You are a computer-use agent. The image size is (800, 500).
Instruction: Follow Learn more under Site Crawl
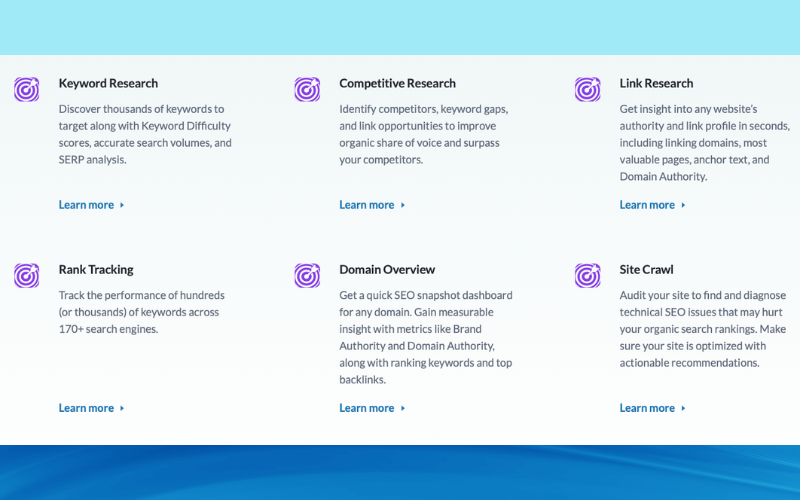[653, 408]
